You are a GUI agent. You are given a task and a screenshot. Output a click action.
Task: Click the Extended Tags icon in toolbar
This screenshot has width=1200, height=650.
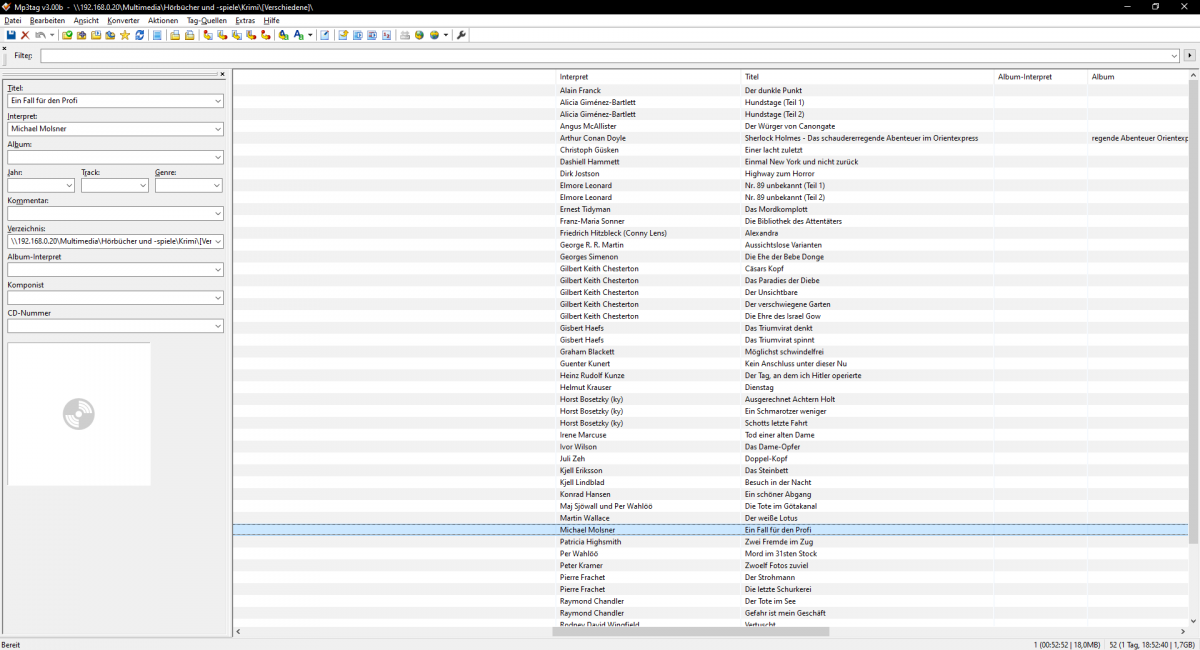[325, 36]
